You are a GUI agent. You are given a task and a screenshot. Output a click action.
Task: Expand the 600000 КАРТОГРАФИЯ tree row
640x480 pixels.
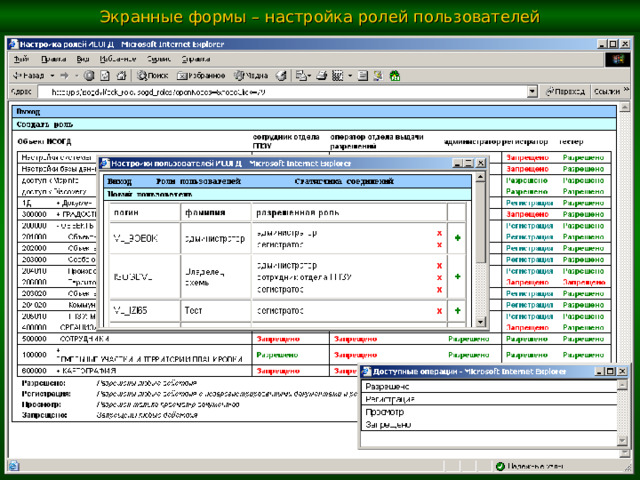click(58, 371)
